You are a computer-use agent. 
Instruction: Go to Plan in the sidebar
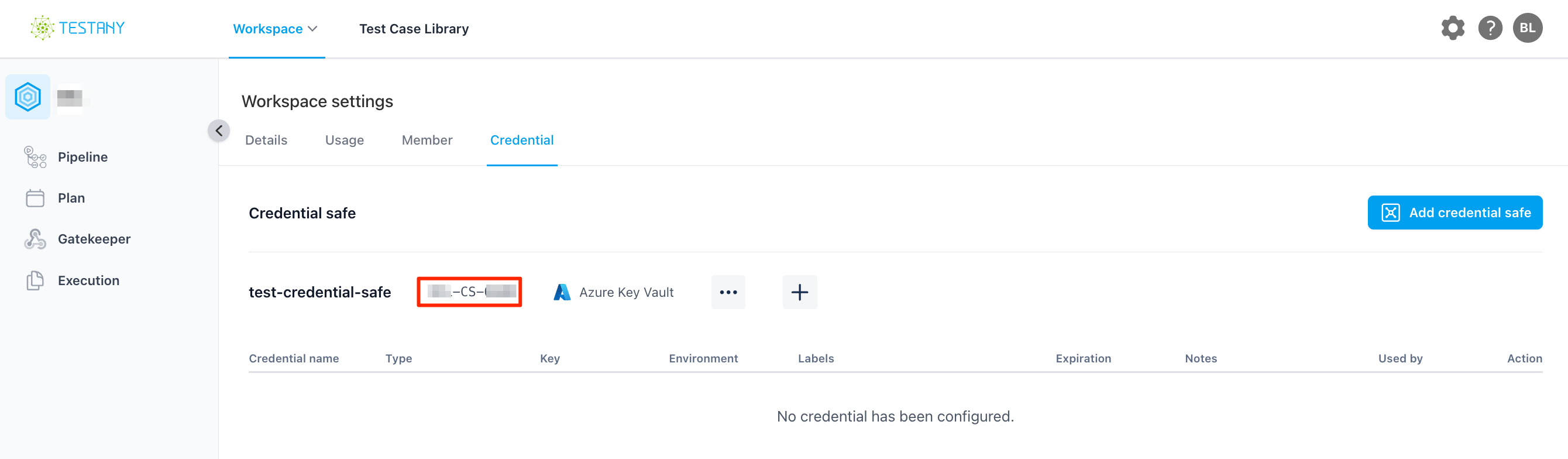(x=71, y=198)
